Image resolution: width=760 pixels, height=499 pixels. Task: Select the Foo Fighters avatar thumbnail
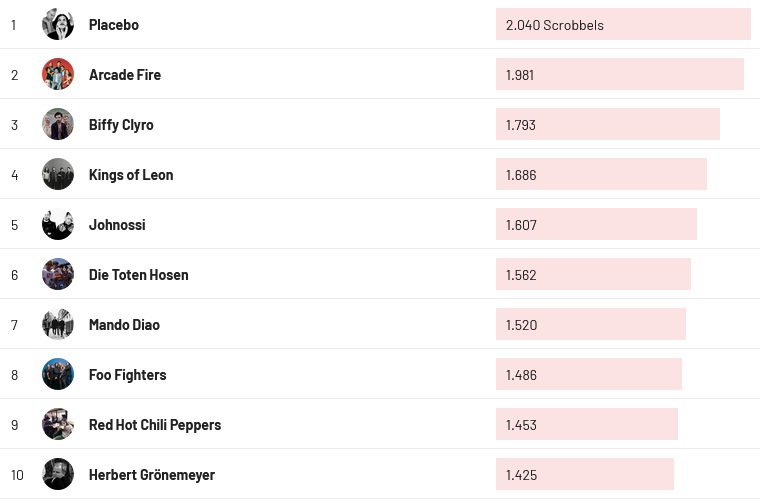(58, 374)
